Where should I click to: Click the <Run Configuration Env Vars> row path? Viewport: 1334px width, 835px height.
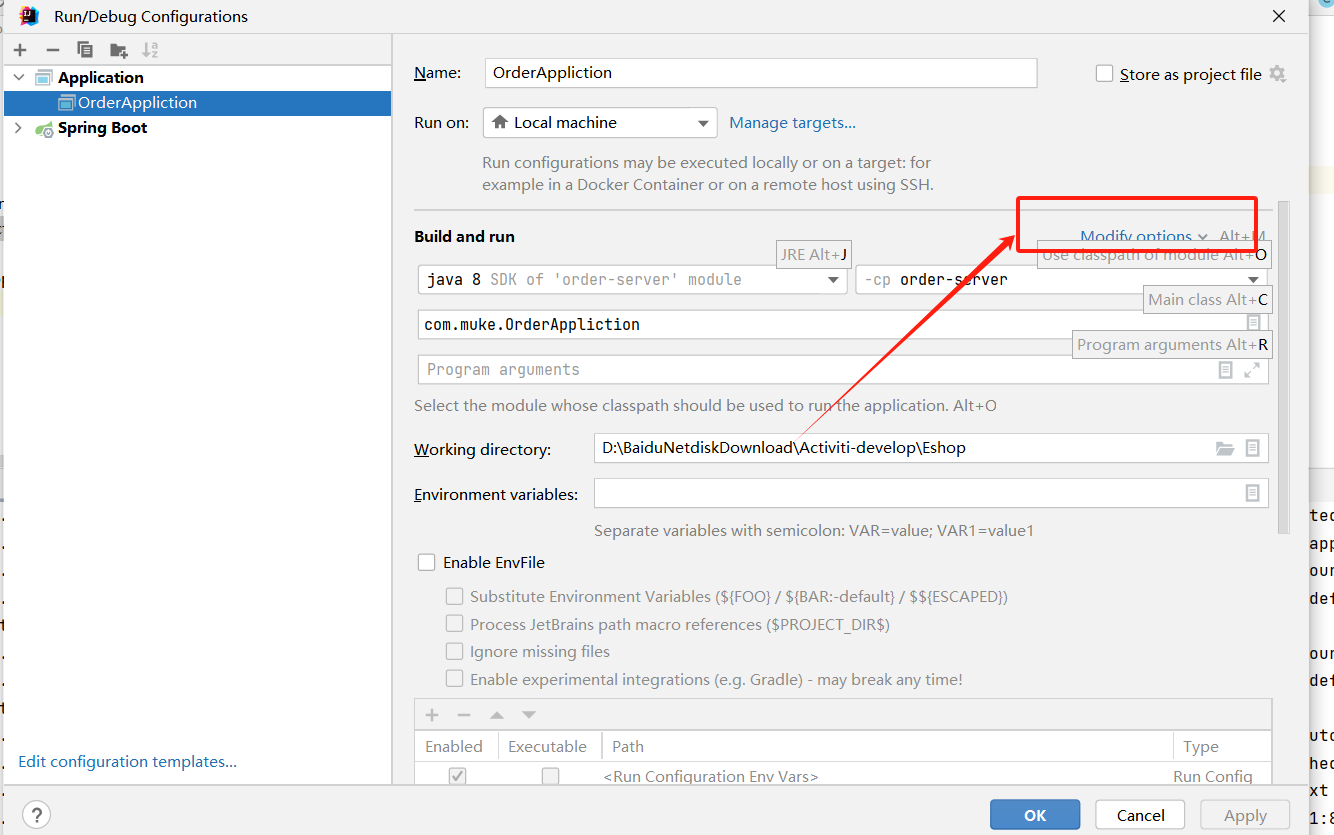click(x=710, y=776)
